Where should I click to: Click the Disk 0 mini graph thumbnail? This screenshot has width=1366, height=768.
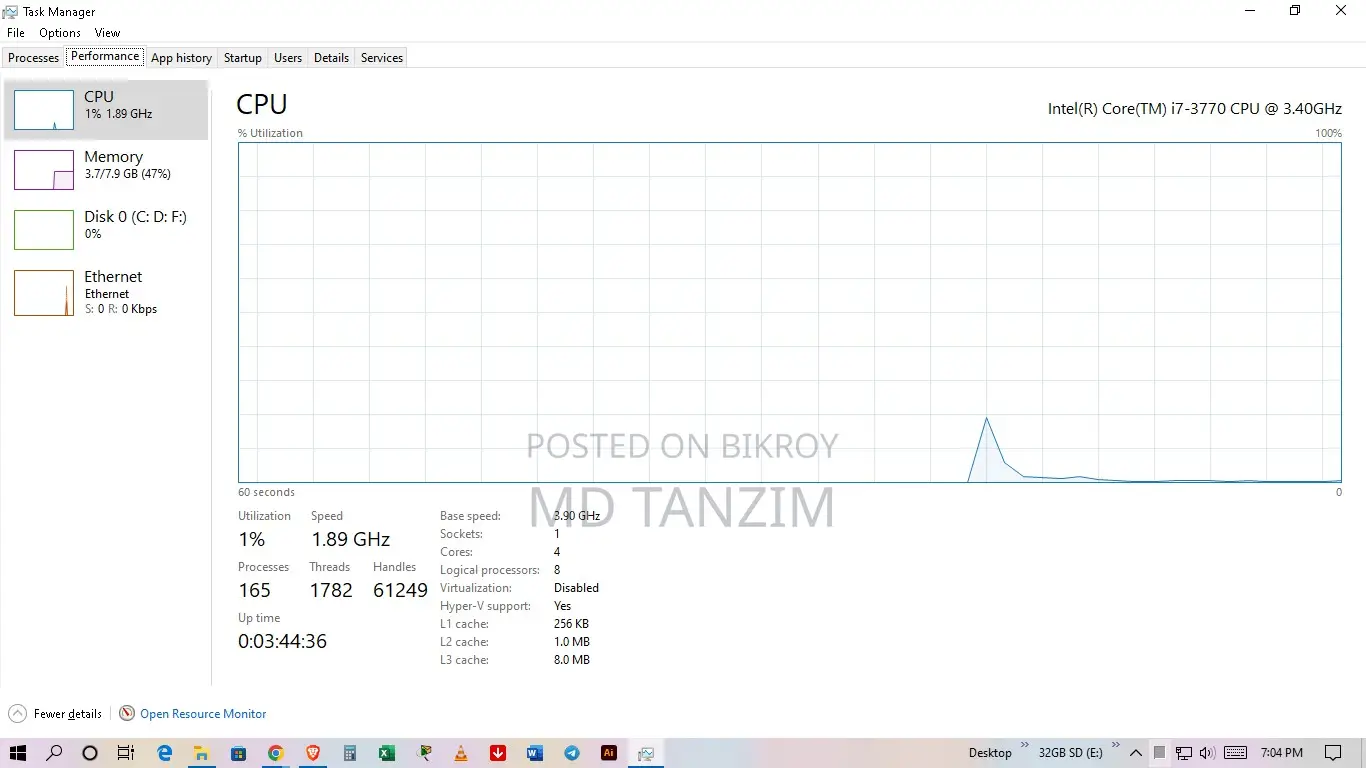pos(44,230)
